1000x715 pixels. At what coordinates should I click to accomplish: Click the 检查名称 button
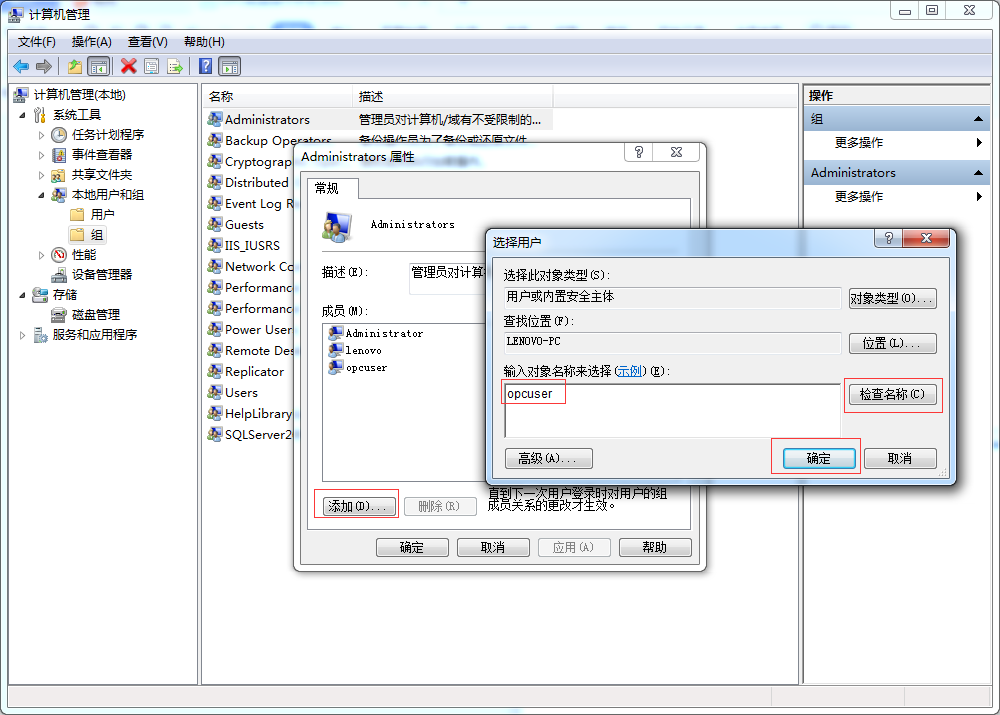tap(892, 394)
